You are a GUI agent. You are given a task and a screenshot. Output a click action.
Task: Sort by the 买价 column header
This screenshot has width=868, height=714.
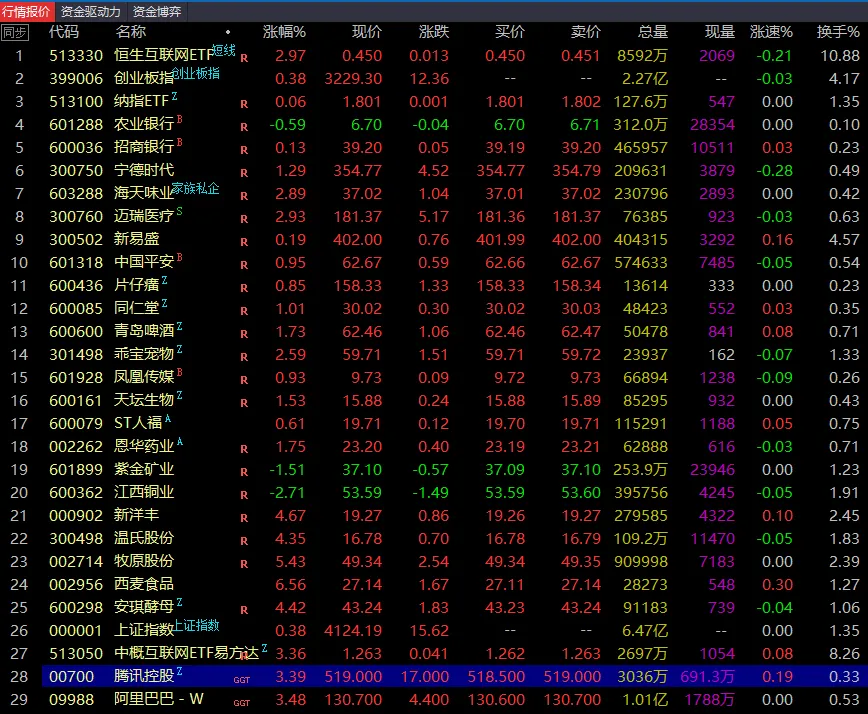coord(509,32)
